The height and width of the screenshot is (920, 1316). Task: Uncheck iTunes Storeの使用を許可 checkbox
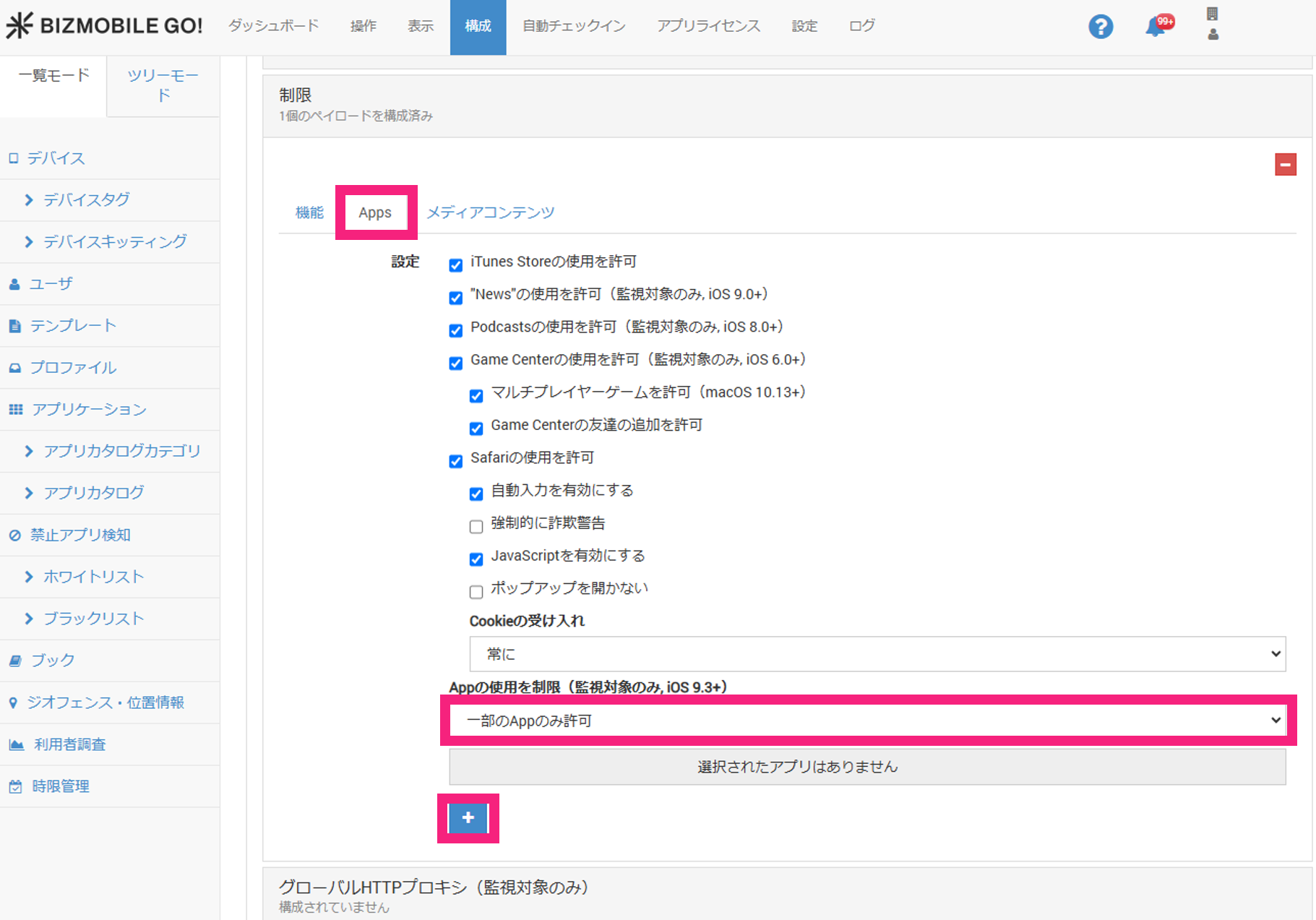(x=455, y=265)
